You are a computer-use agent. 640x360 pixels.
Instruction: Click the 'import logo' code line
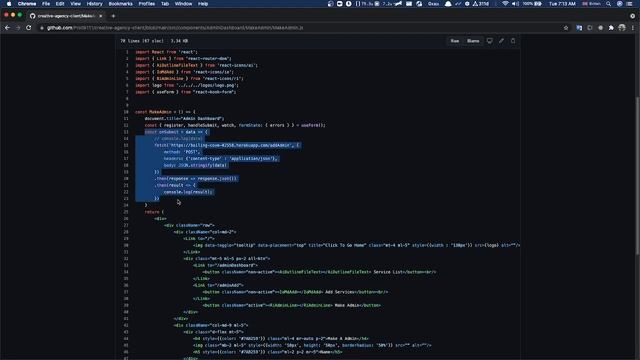[187, 85]
